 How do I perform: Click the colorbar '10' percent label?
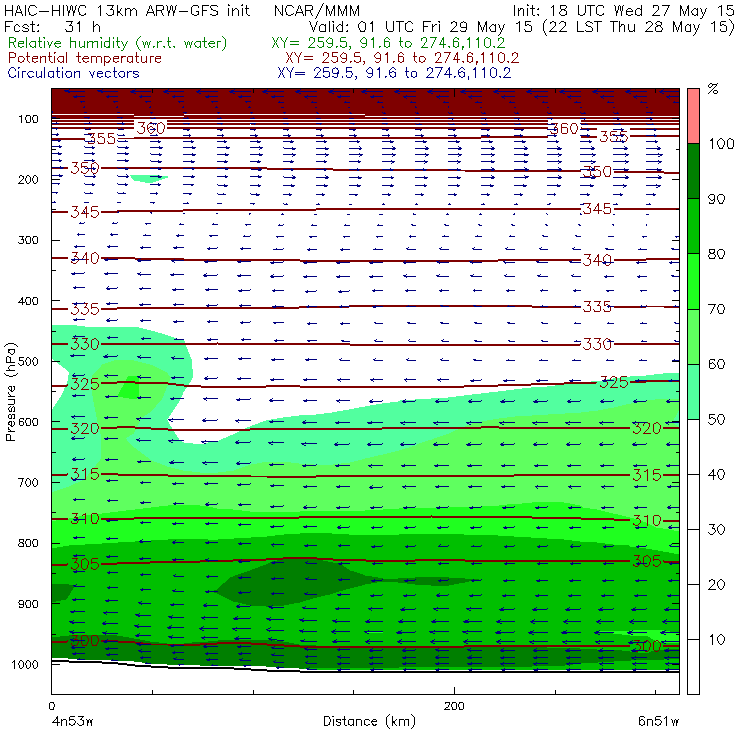coord(717,640)
